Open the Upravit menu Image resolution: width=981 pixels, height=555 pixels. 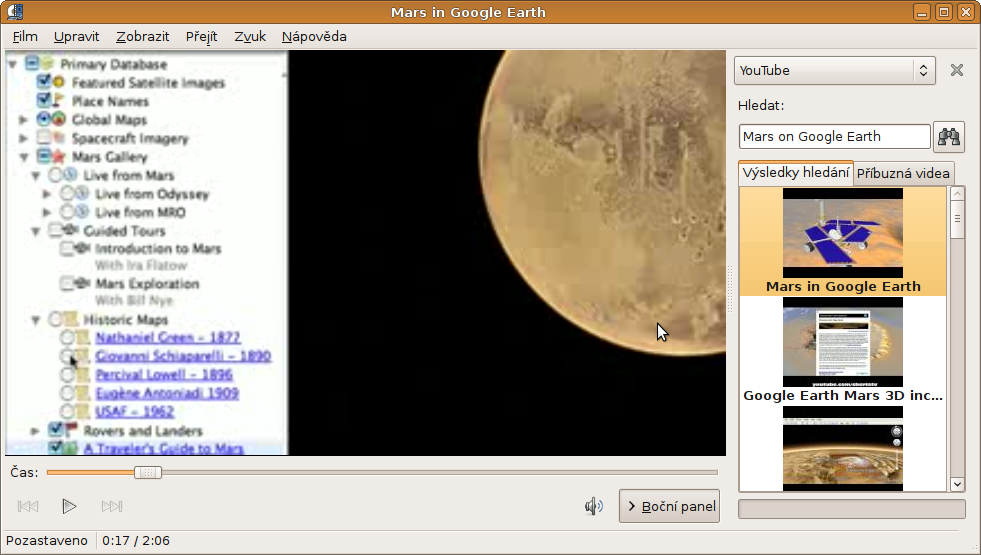(76, 36)
